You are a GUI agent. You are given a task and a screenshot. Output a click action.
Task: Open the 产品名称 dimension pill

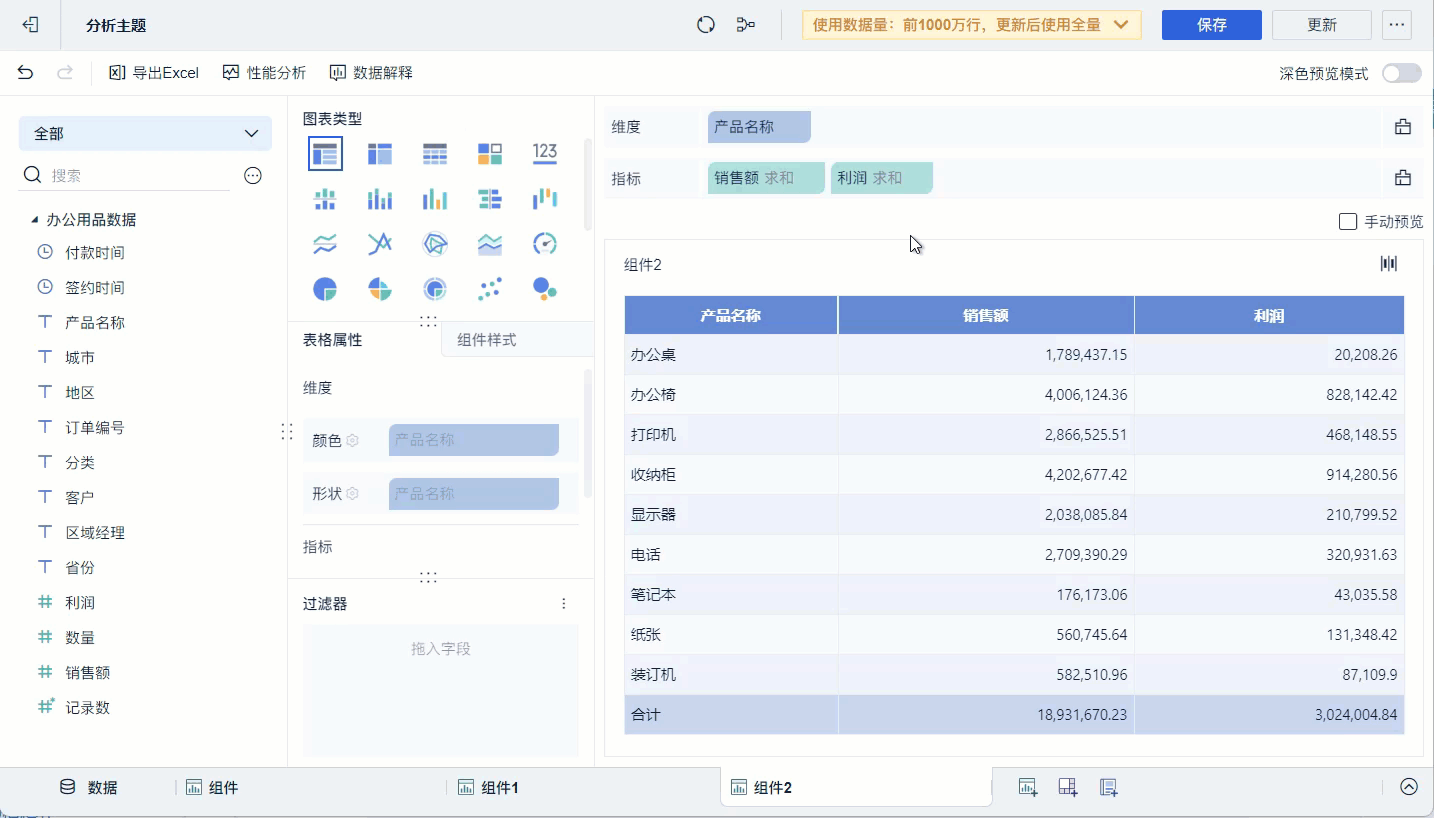point(759,127)
